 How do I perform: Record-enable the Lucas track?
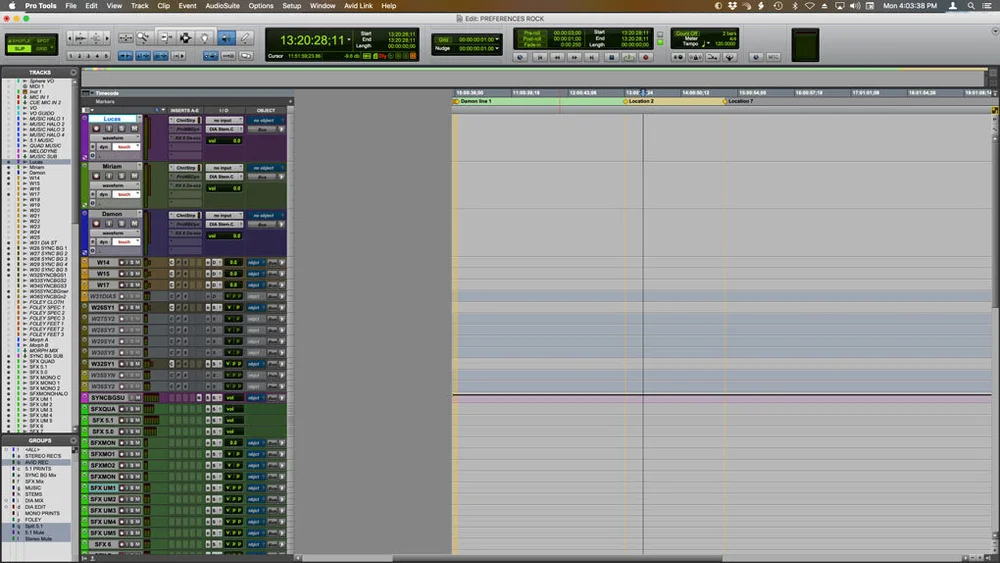[x=96, y=128]
